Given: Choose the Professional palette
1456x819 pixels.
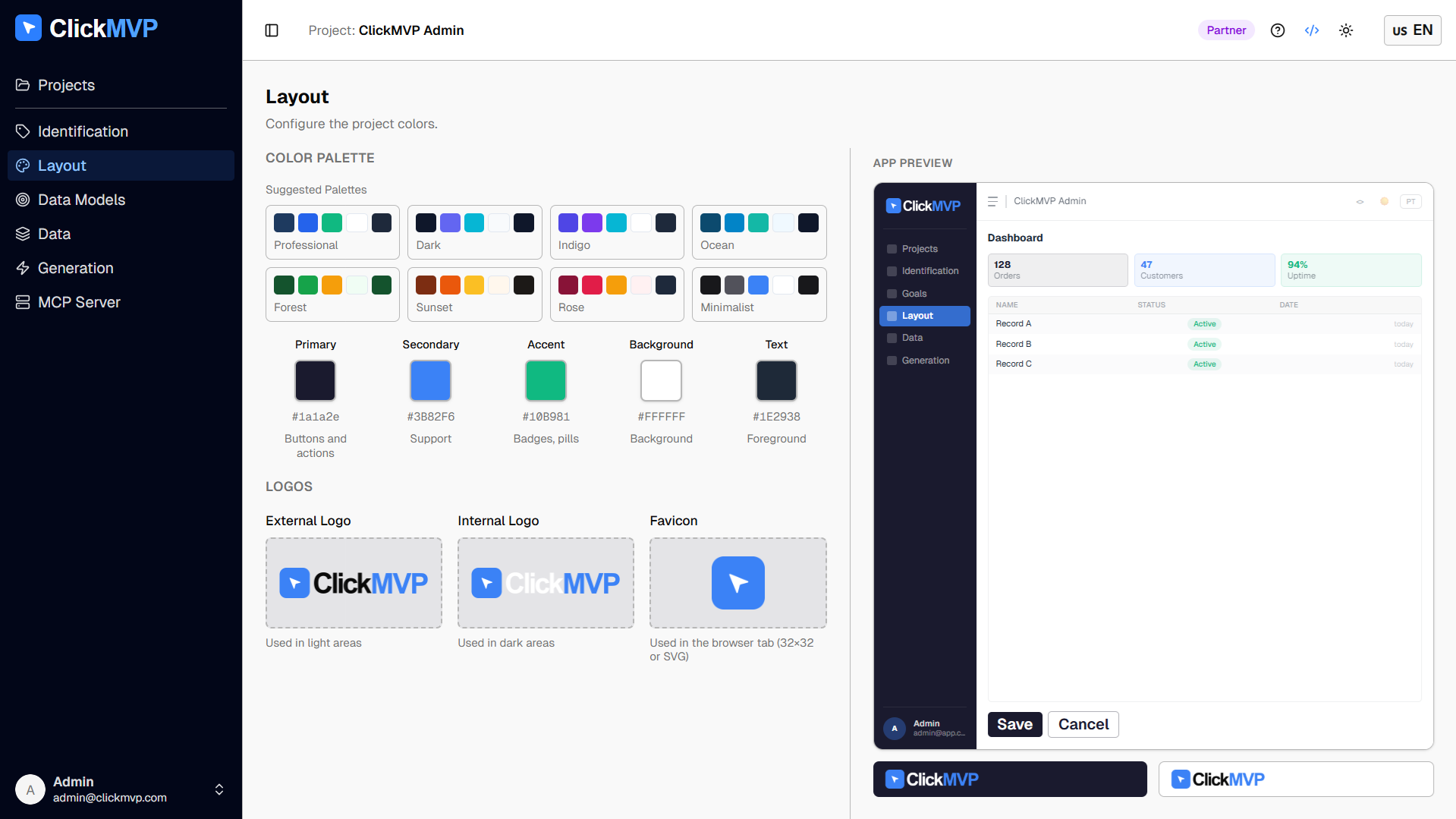Looking at the screenshot, I should pos(332,232).
